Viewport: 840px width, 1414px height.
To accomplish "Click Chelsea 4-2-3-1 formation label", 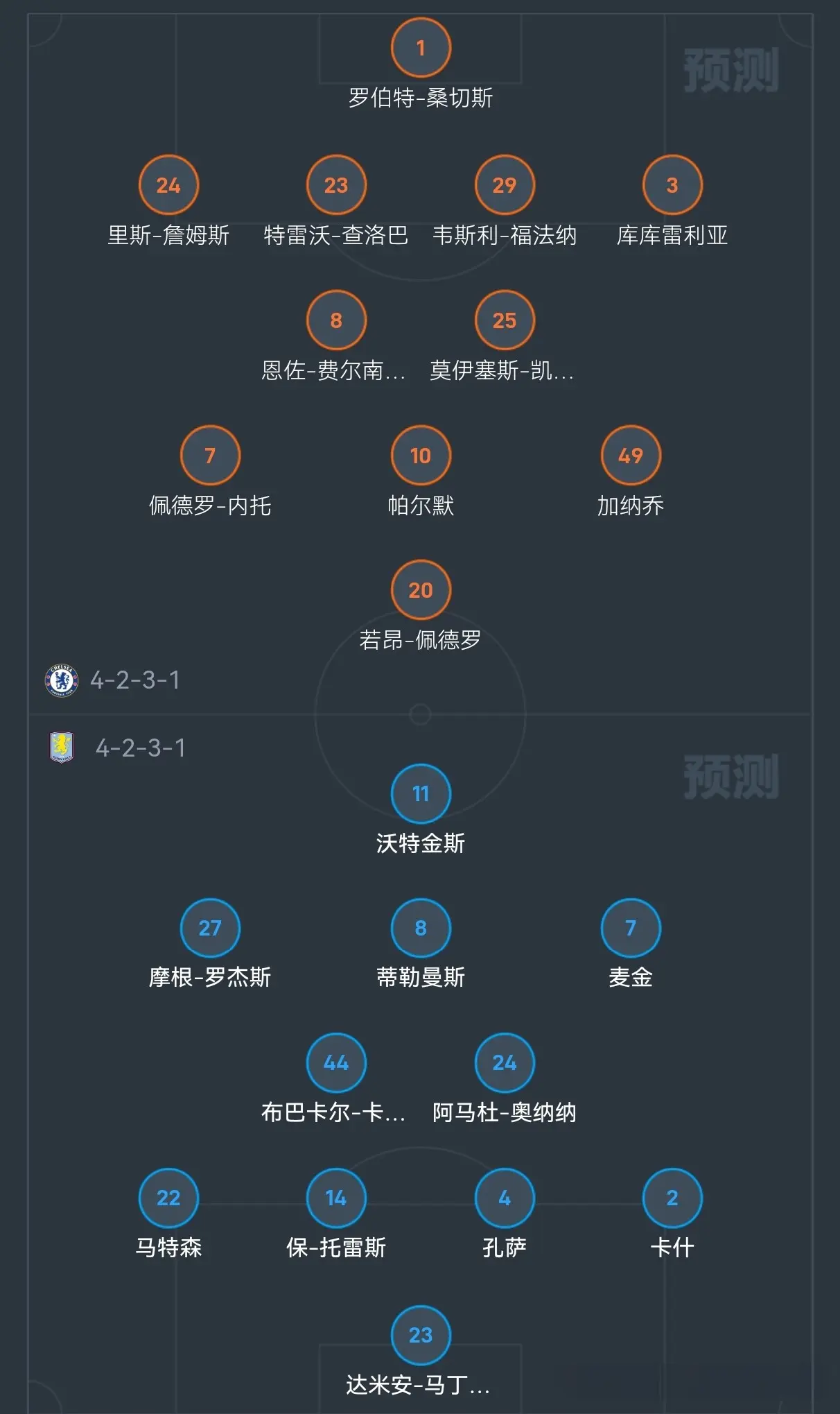I will 135,680.
